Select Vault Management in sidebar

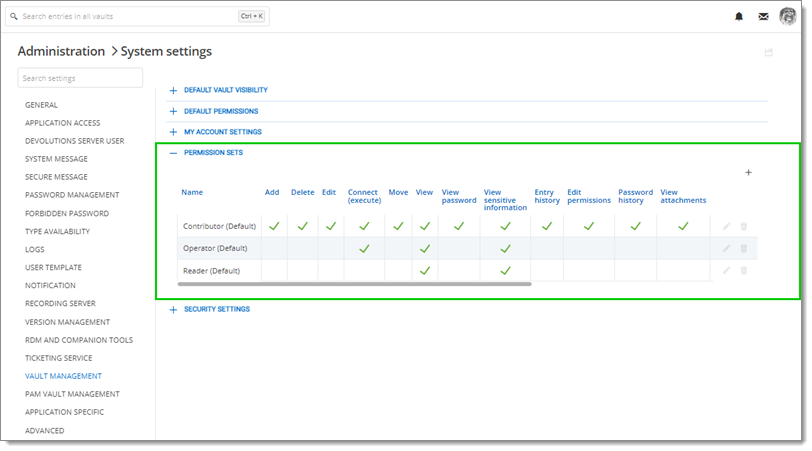click(63, 376)
